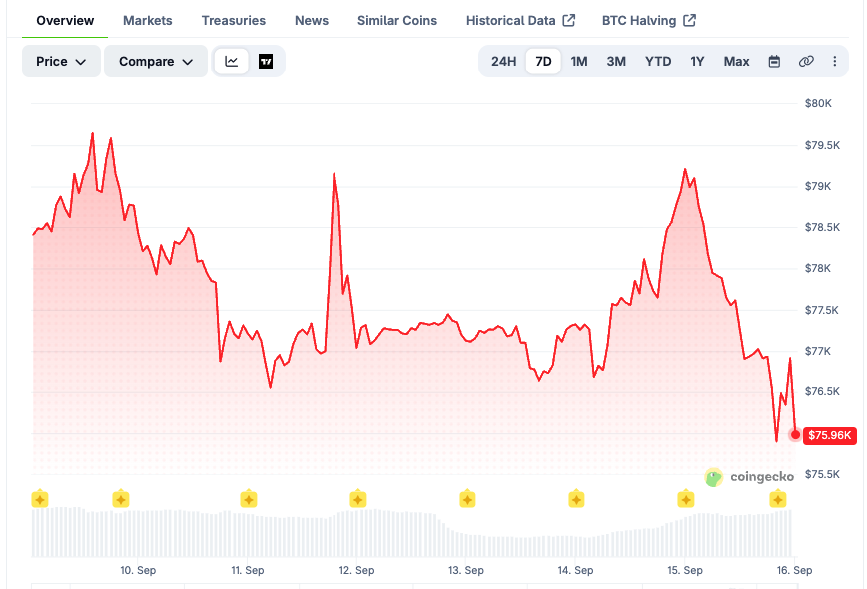
Task: Click the 16. Sep date label
Action: [x=794, y=570]
